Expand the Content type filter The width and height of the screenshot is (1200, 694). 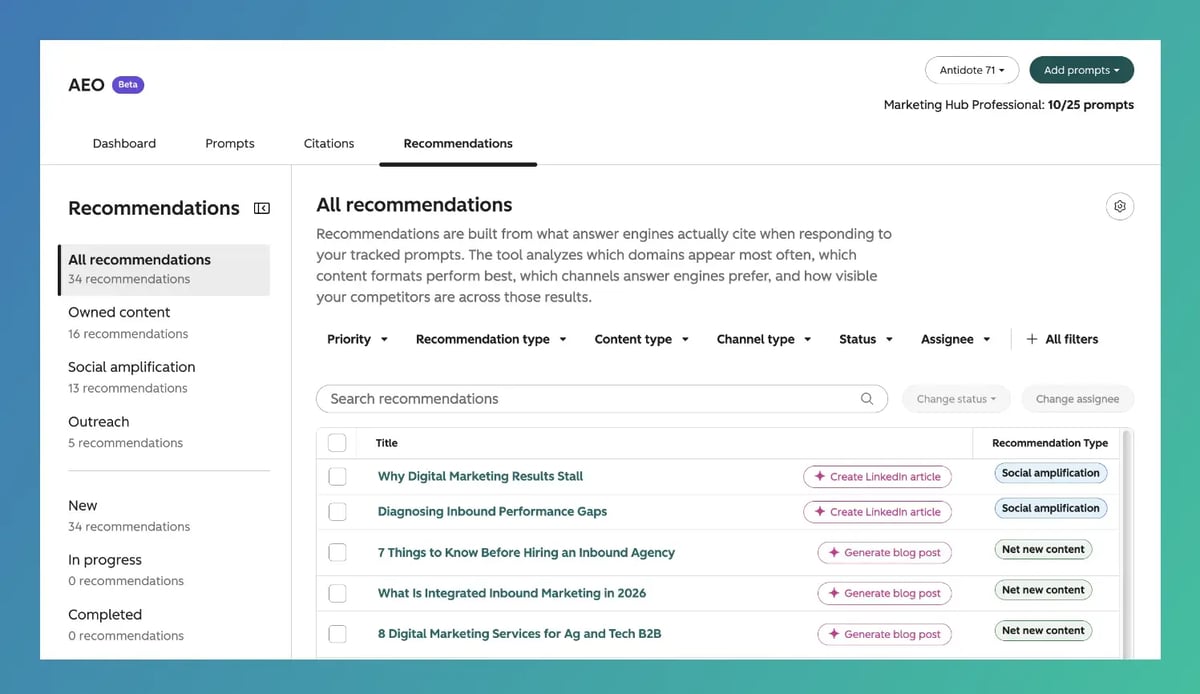pyautogui.click(x=642, y=339)
